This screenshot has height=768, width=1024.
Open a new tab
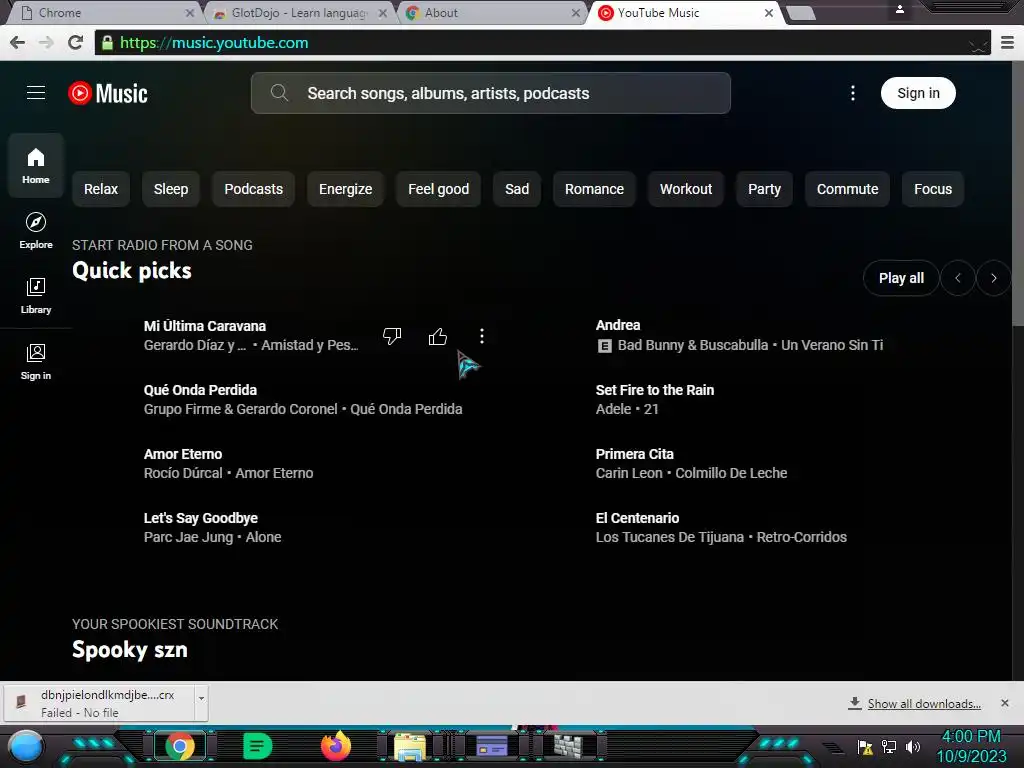click(801, 13)
